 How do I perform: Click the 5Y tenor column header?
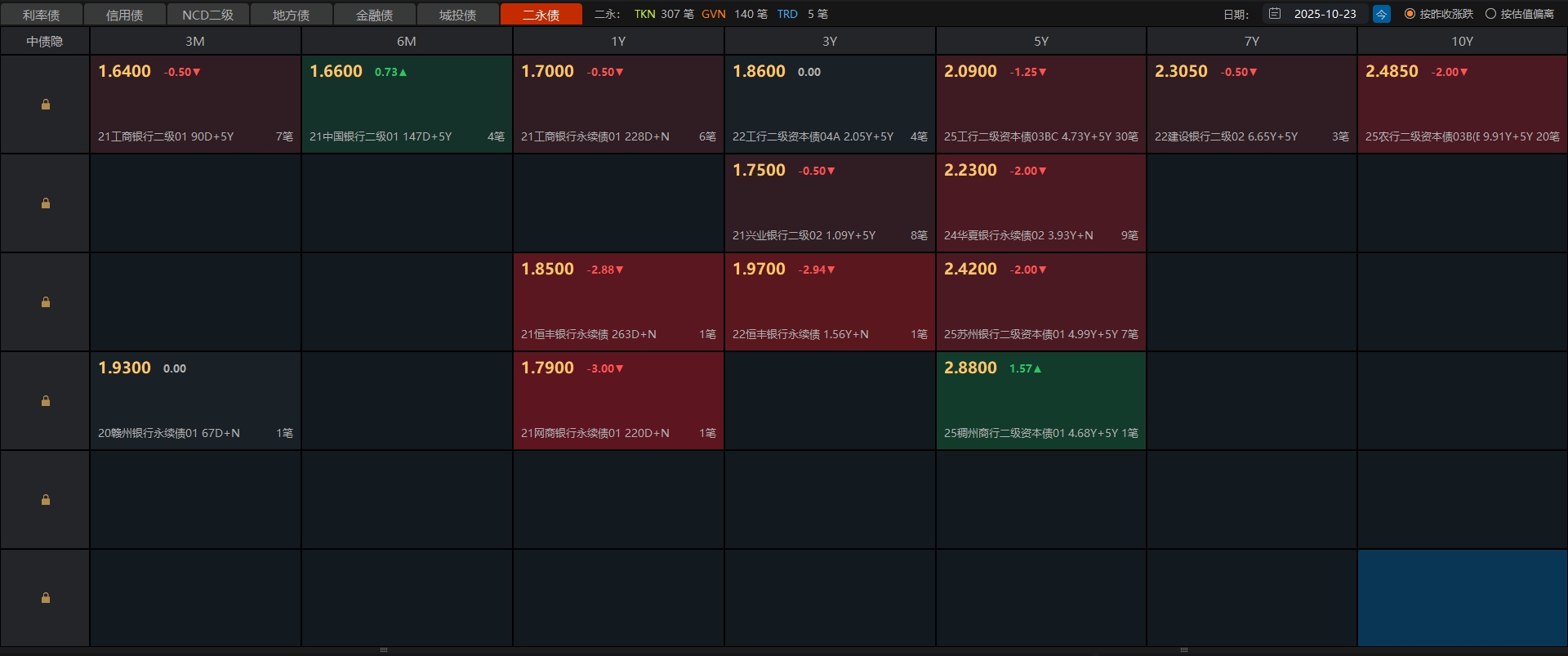(1040, 41)
